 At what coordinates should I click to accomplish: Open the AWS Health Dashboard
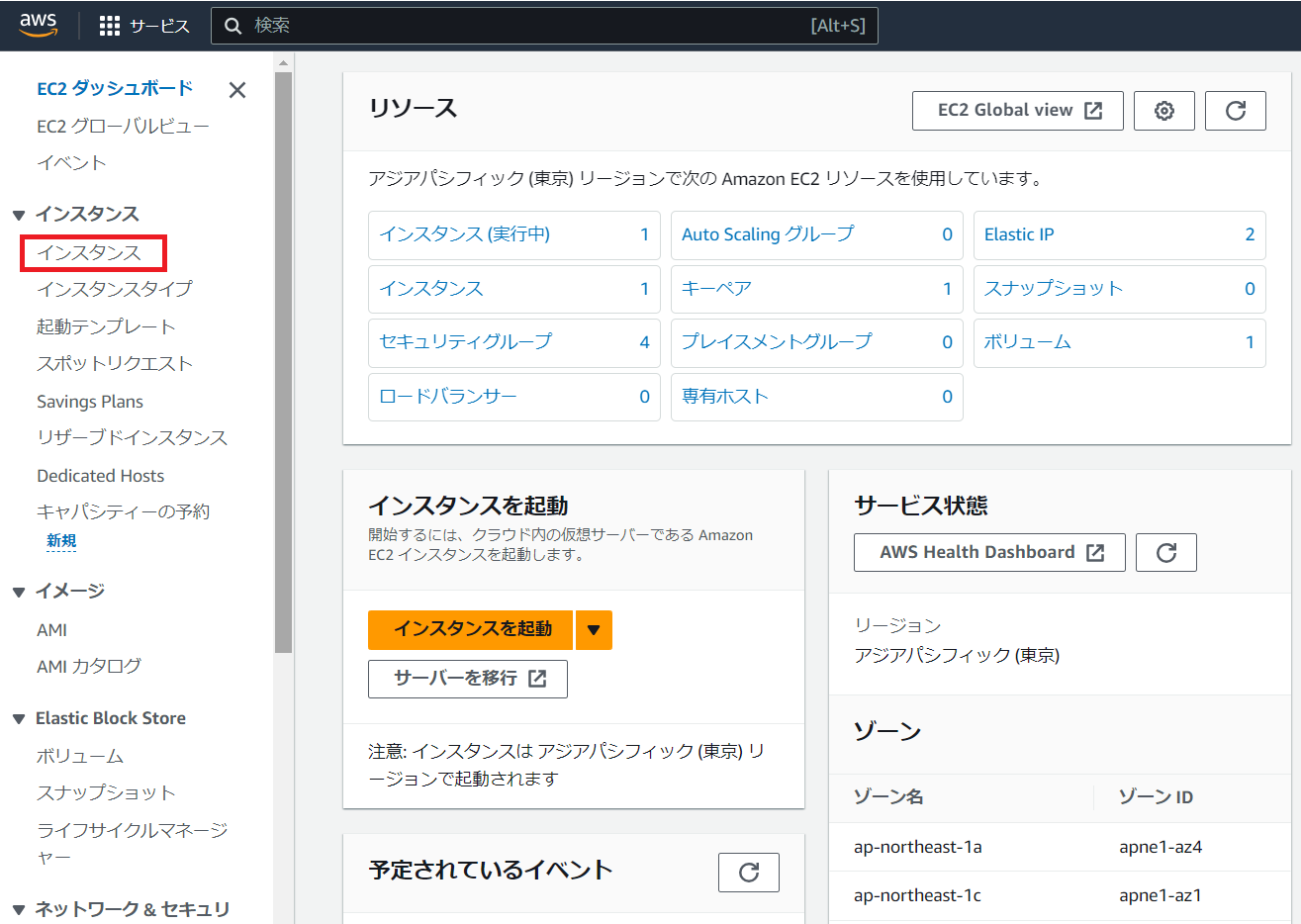[x=988, y=552]
